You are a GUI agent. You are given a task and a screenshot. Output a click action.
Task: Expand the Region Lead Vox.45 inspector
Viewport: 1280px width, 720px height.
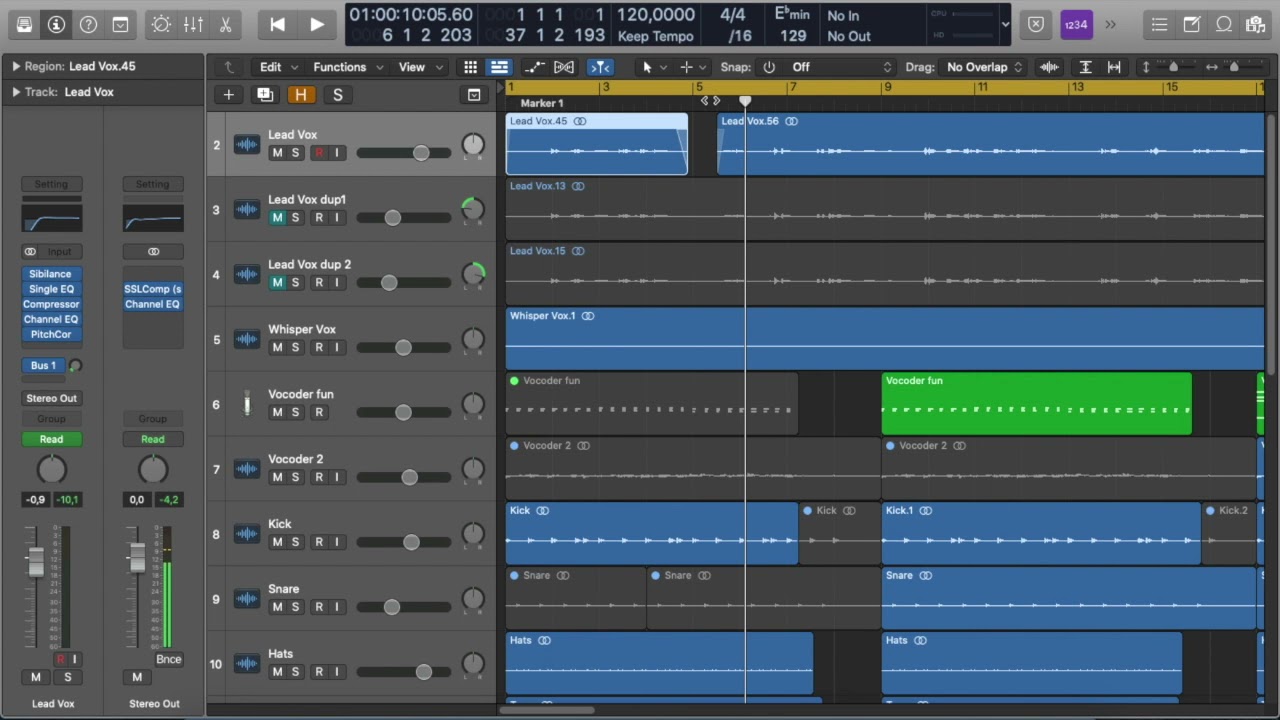click(x=16, y=66)
